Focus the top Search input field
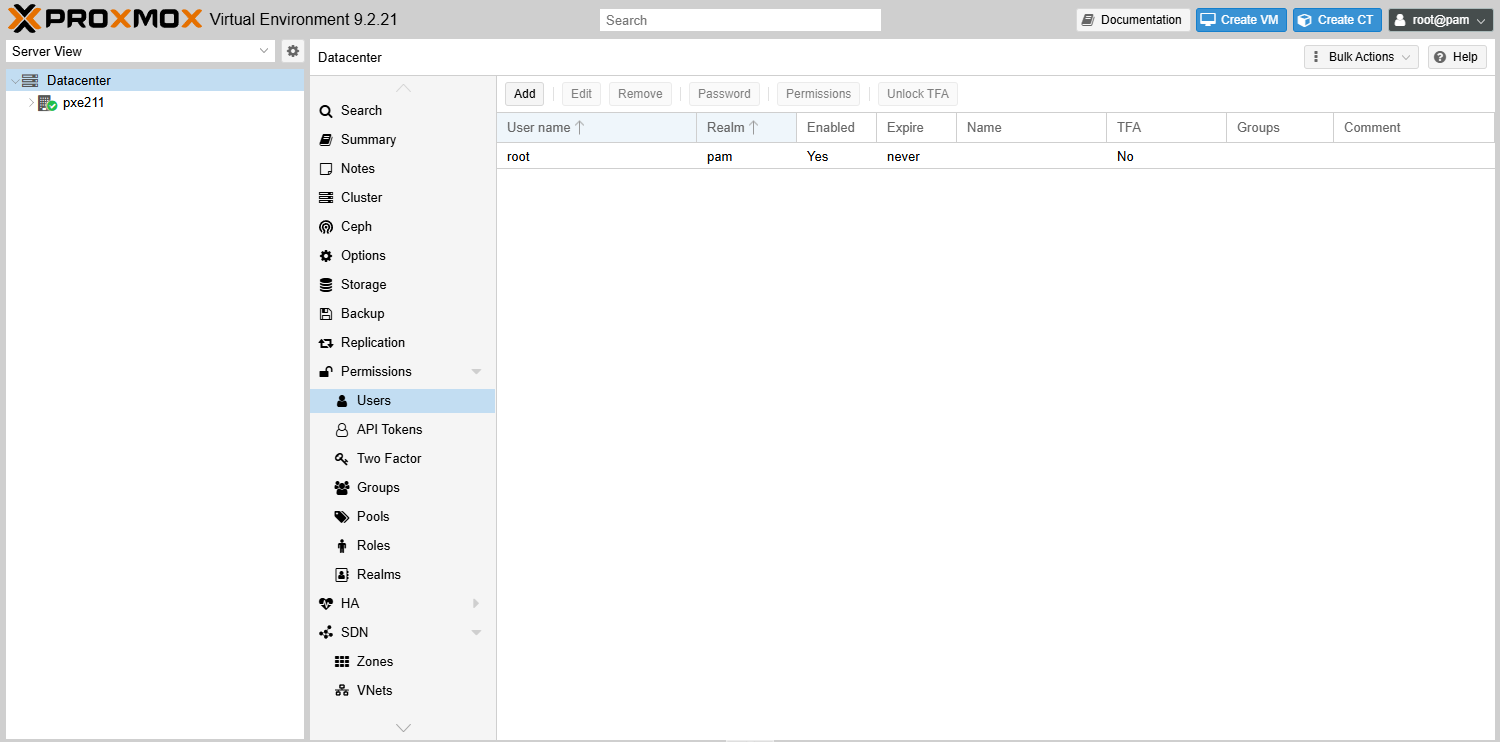Image resolution: width=1500 pixels, height=742 pixels. point(740,20)
